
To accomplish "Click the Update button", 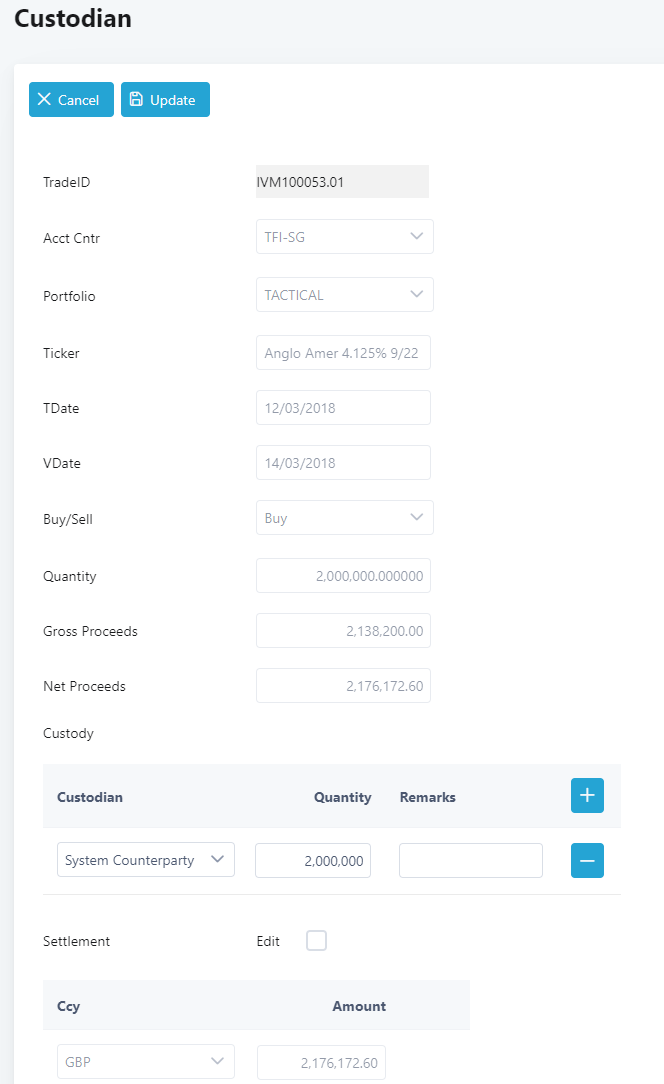I will pyautogui.click(x=165, y=100).
